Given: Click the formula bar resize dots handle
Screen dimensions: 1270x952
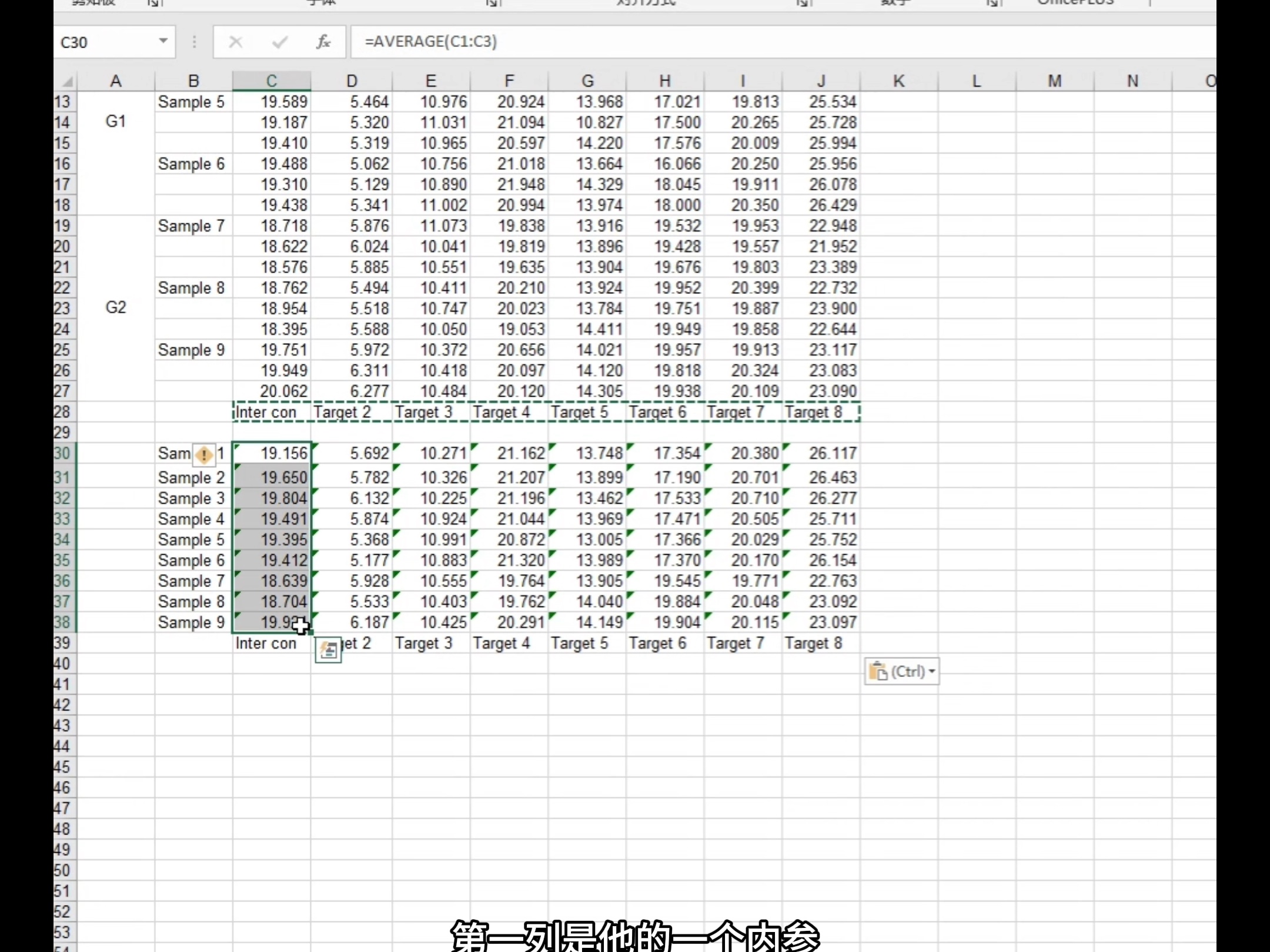Looking at the screenshot, I should (194, 42).
